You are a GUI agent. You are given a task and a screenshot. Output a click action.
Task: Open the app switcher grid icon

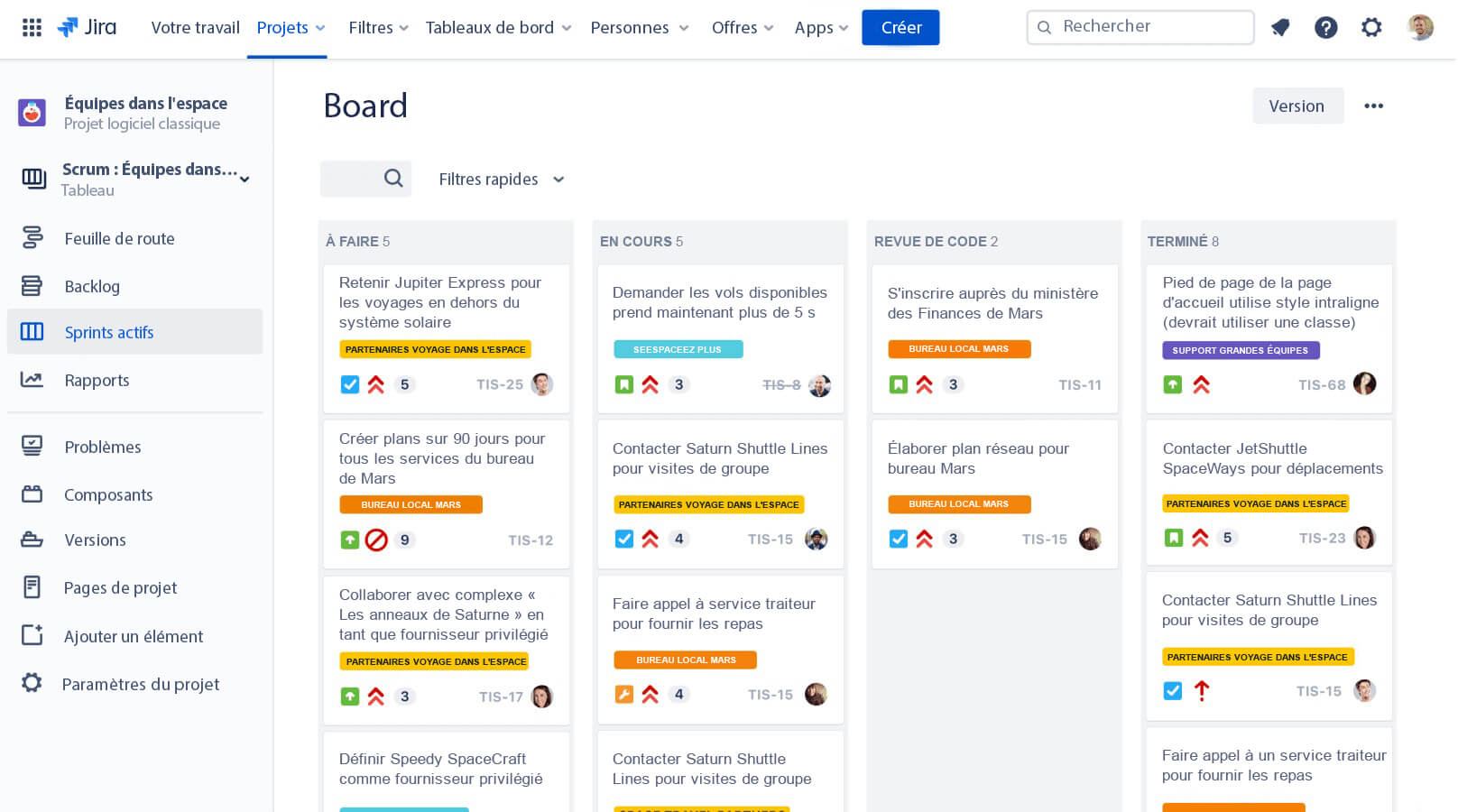click(32, 27)
